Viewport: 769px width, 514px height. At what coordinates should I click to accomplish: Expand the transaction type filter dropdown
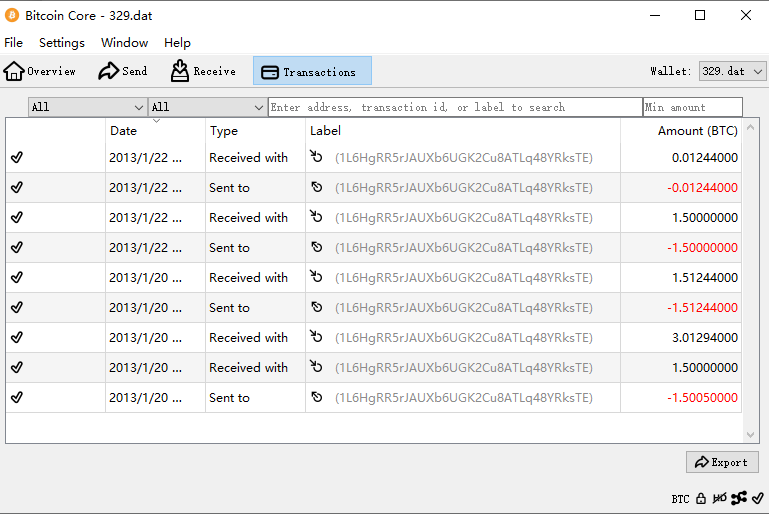[207, 107]
